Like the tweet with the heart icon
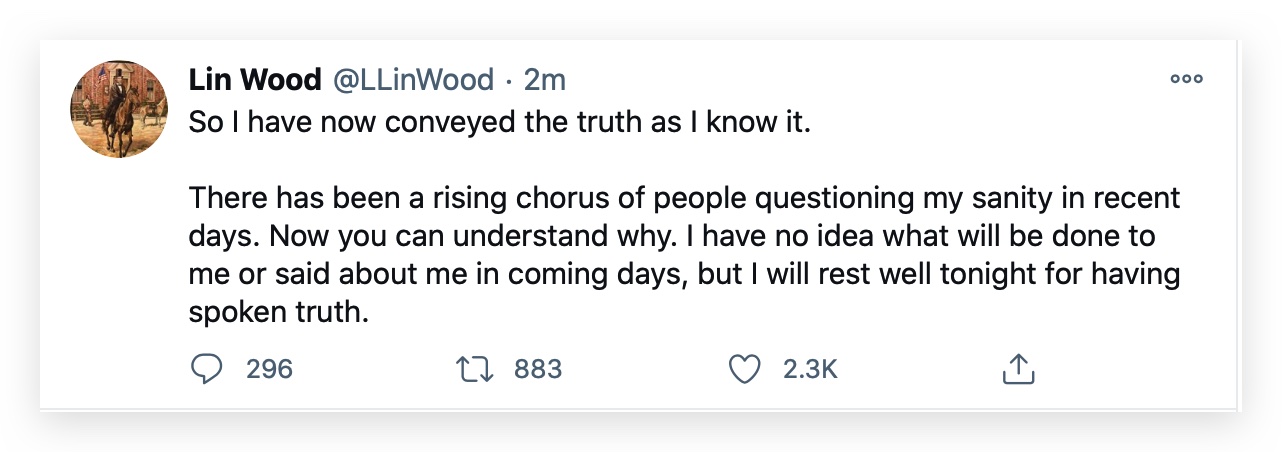The height and width of the screenshot is (452, 1282). [744, 370]
